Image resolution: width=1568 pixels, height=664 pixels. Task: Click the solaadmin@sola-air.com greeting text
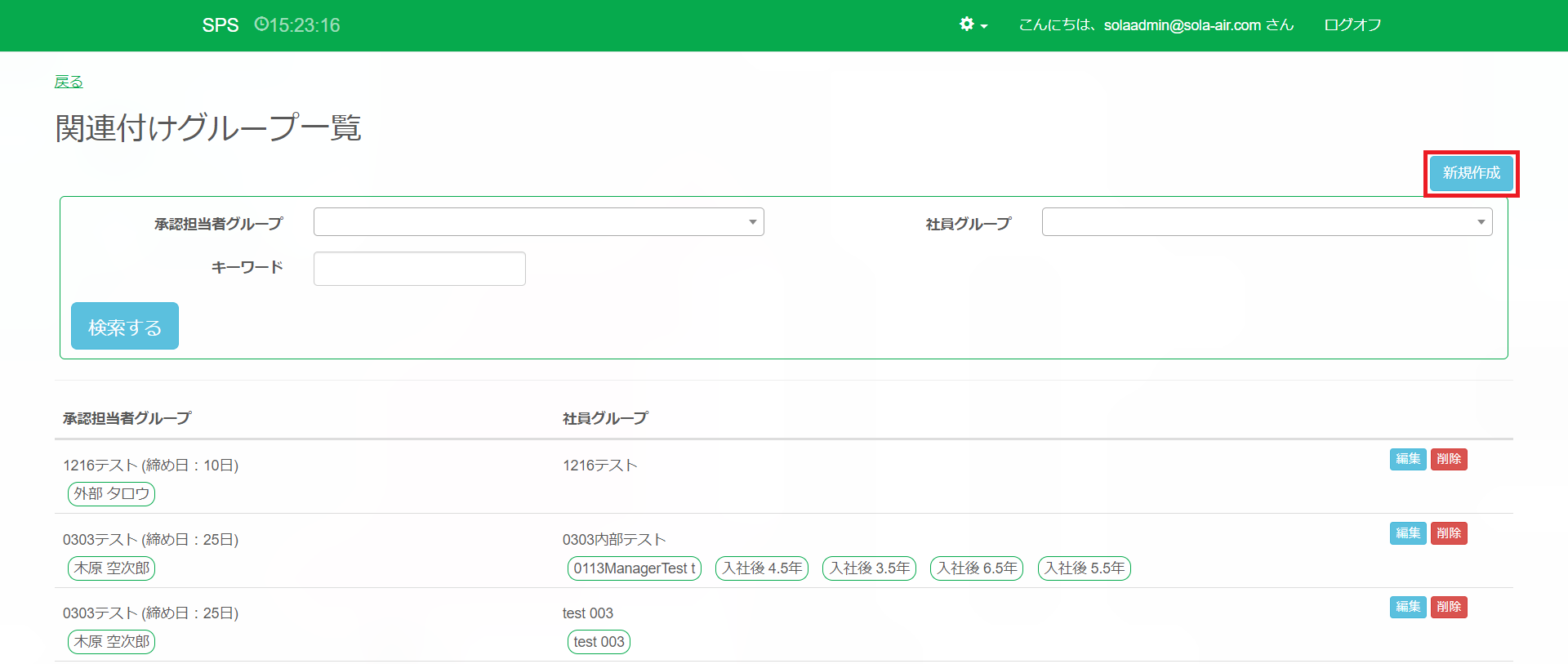pos(1156,25)
